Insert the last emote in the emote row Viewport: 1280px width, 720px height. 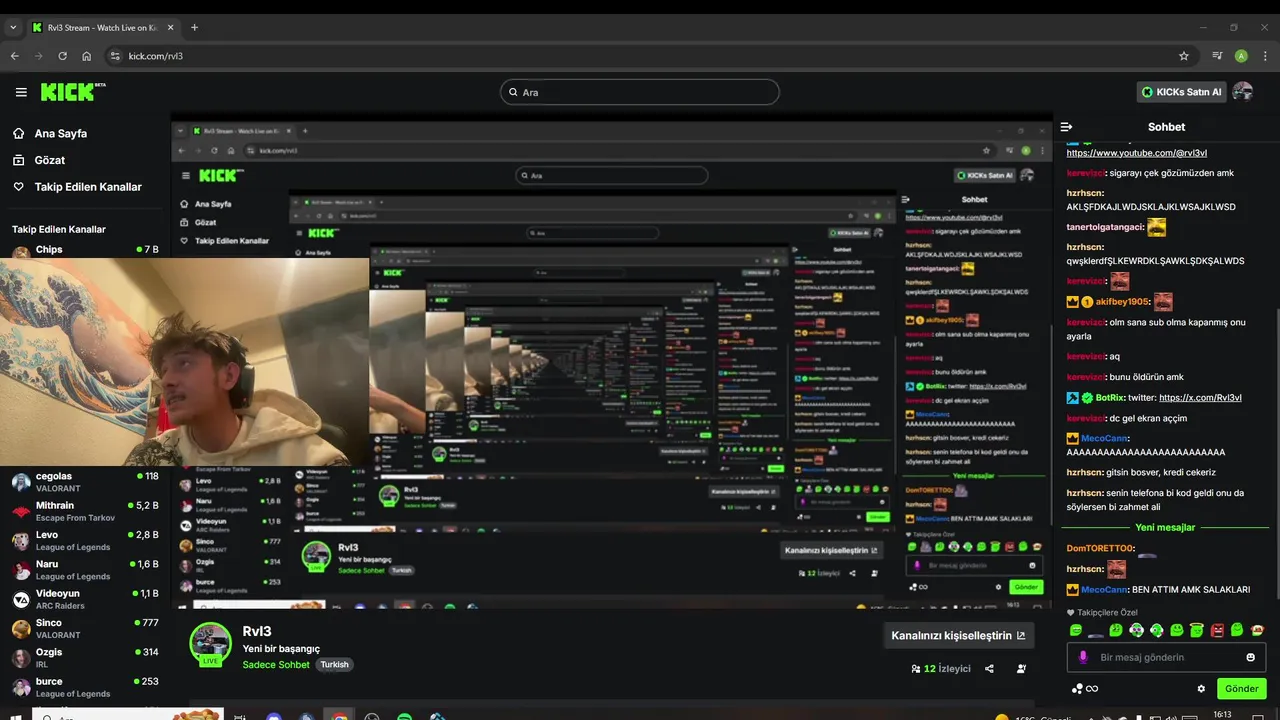[1257, 630]
